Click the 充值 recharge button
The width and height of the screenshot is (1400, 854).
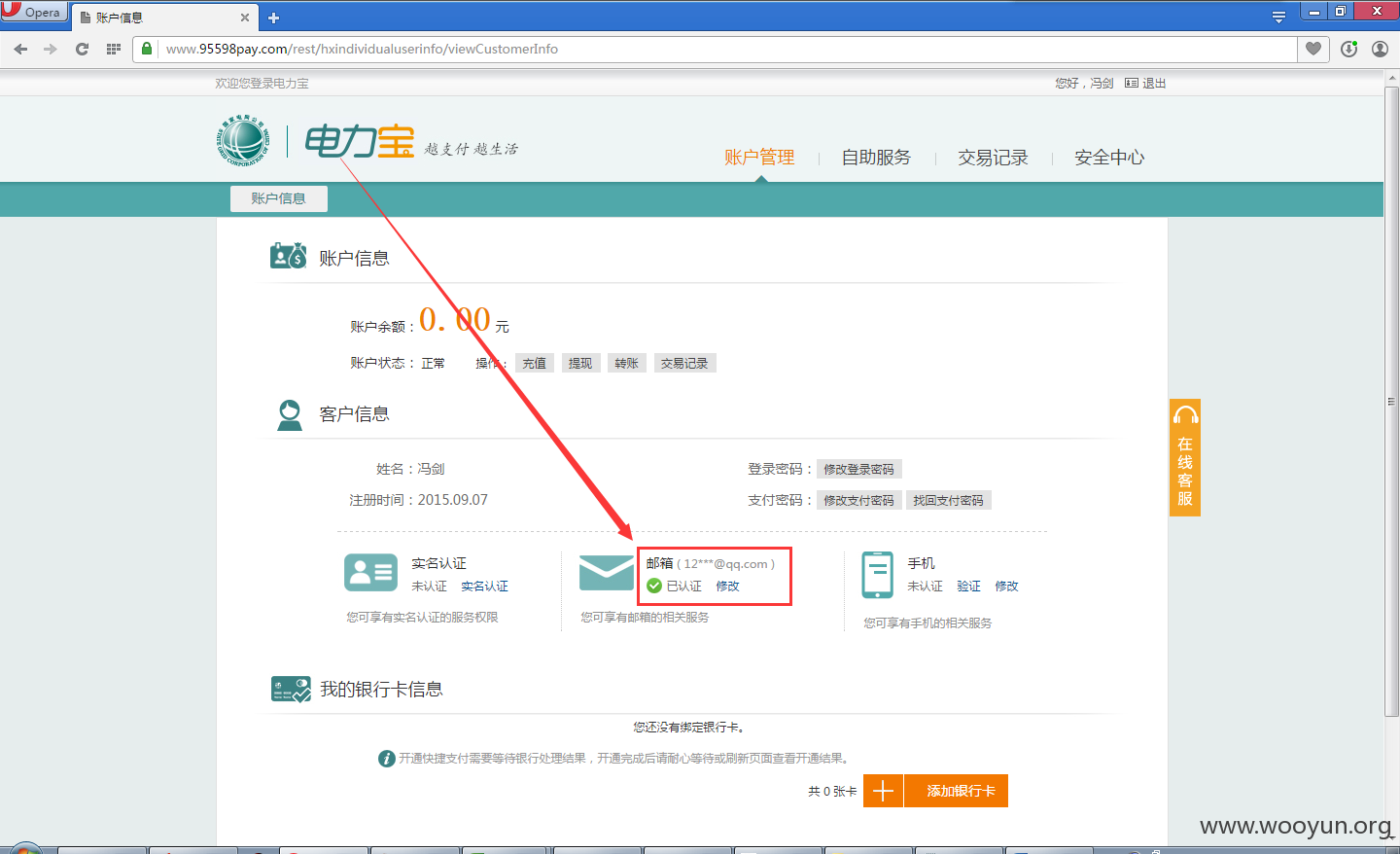(x=535, y=363)
